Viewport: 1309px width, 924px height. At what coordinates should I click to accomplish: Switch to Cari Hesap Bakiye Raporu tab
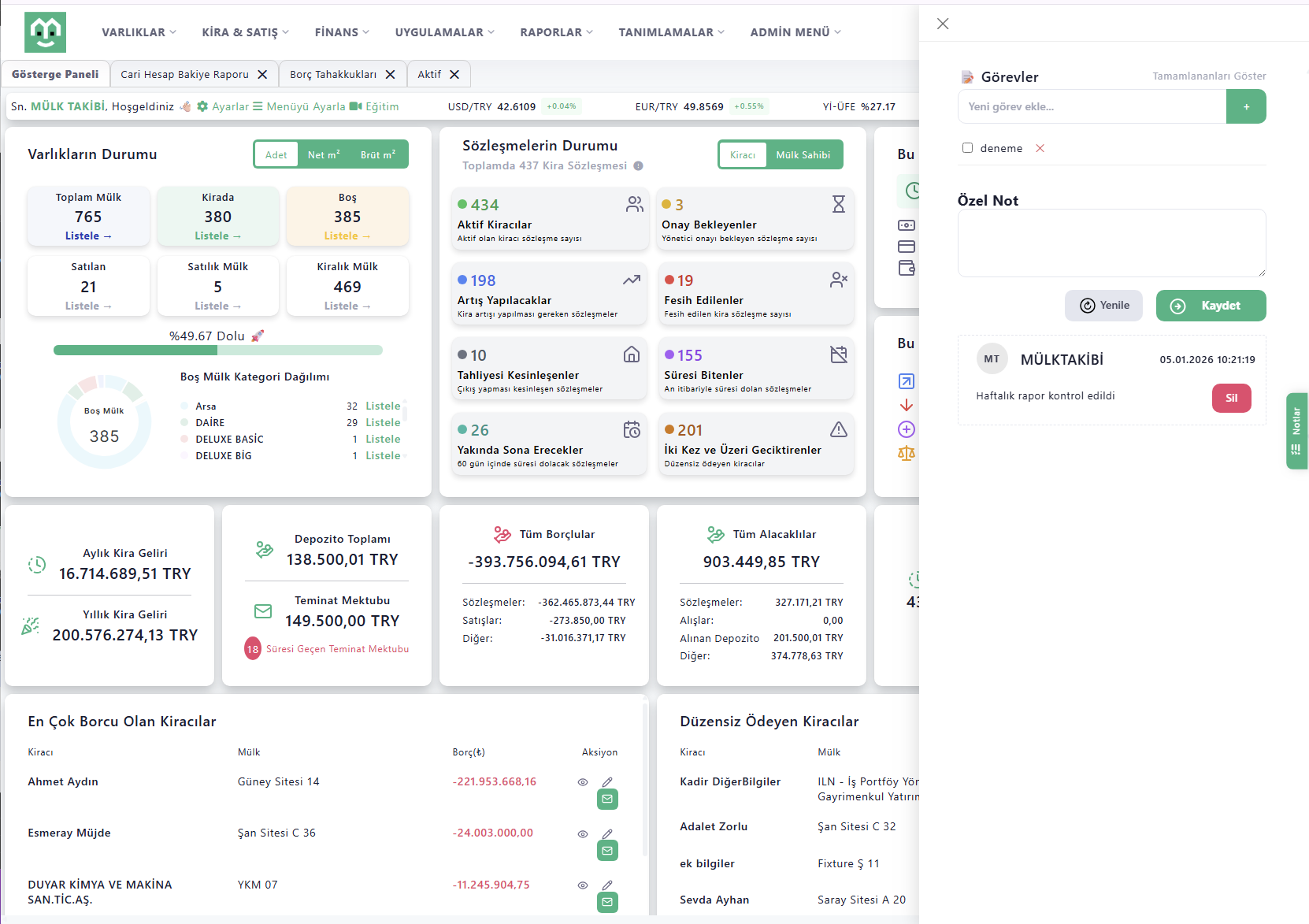coord(184,74)
